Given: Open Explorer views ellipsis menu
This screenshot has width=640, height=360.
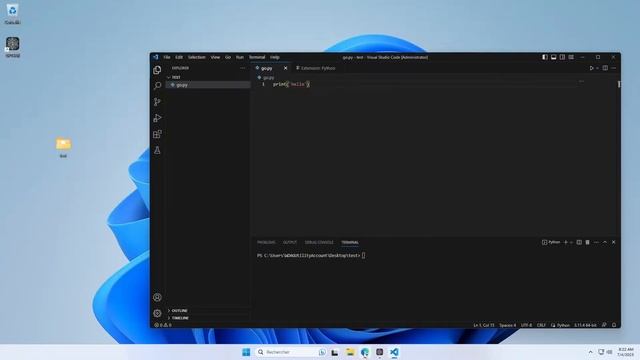Looking at the screenshot, I should point(242,68).
